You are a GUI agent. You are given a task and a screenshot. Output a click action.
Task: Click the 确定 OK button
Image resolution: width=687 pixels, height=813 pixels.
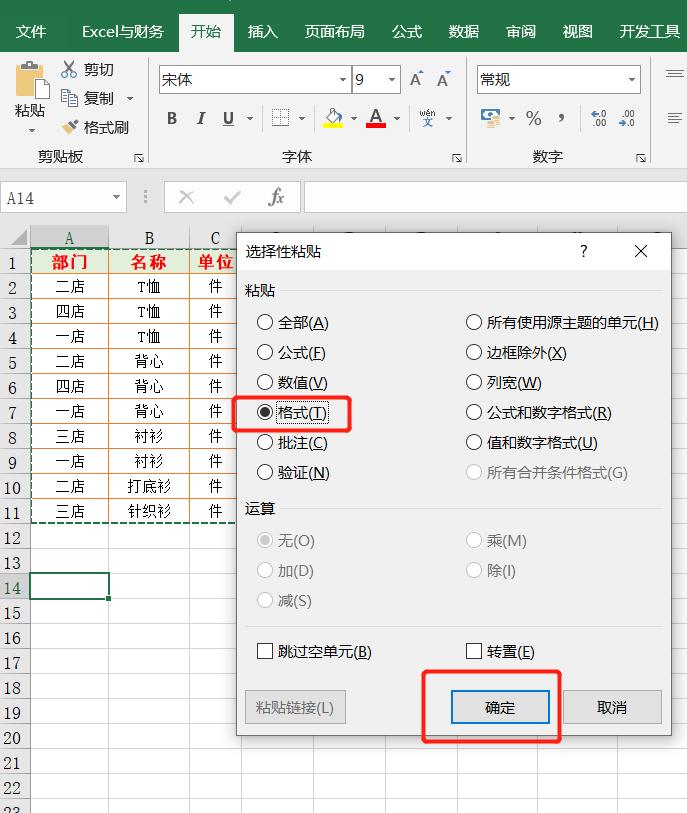pyautogui.click(x=500, y=707)
